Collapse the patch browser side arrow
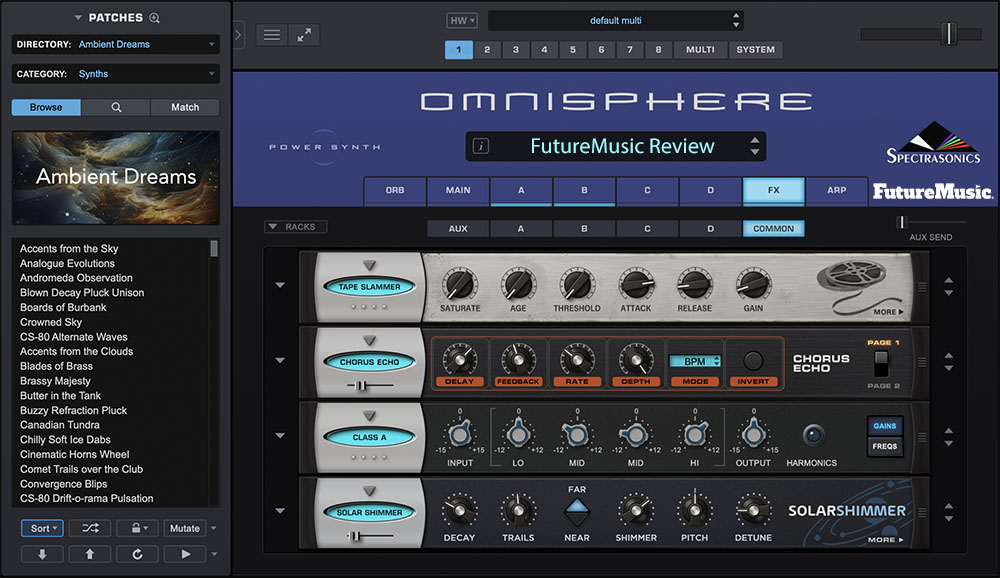This screenshot has height=578, width=1000. (x=239, y=35)
